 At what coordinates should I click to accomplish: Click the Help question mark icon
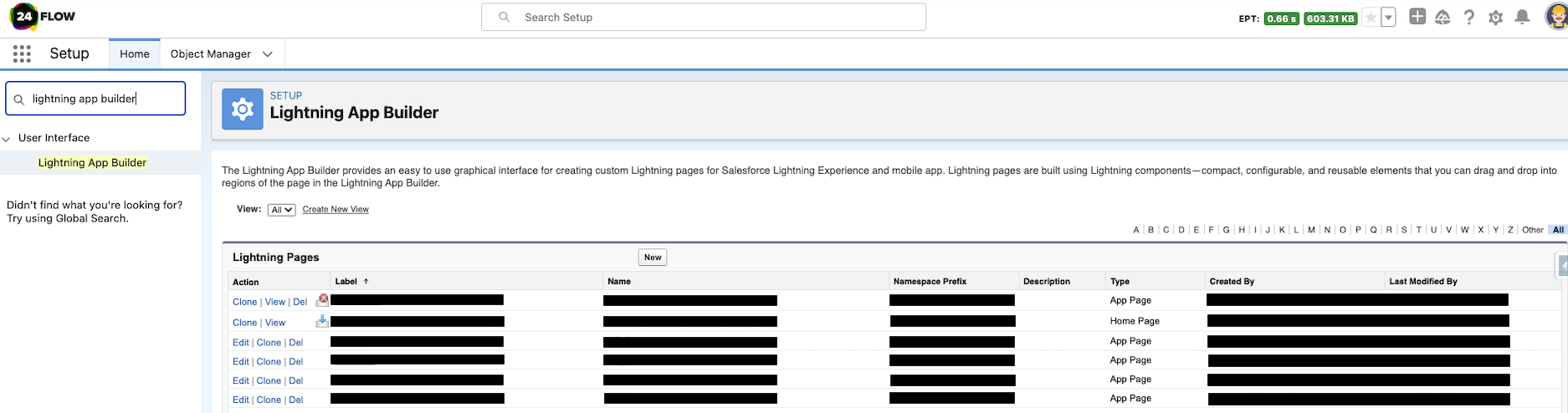point(1468,18)
